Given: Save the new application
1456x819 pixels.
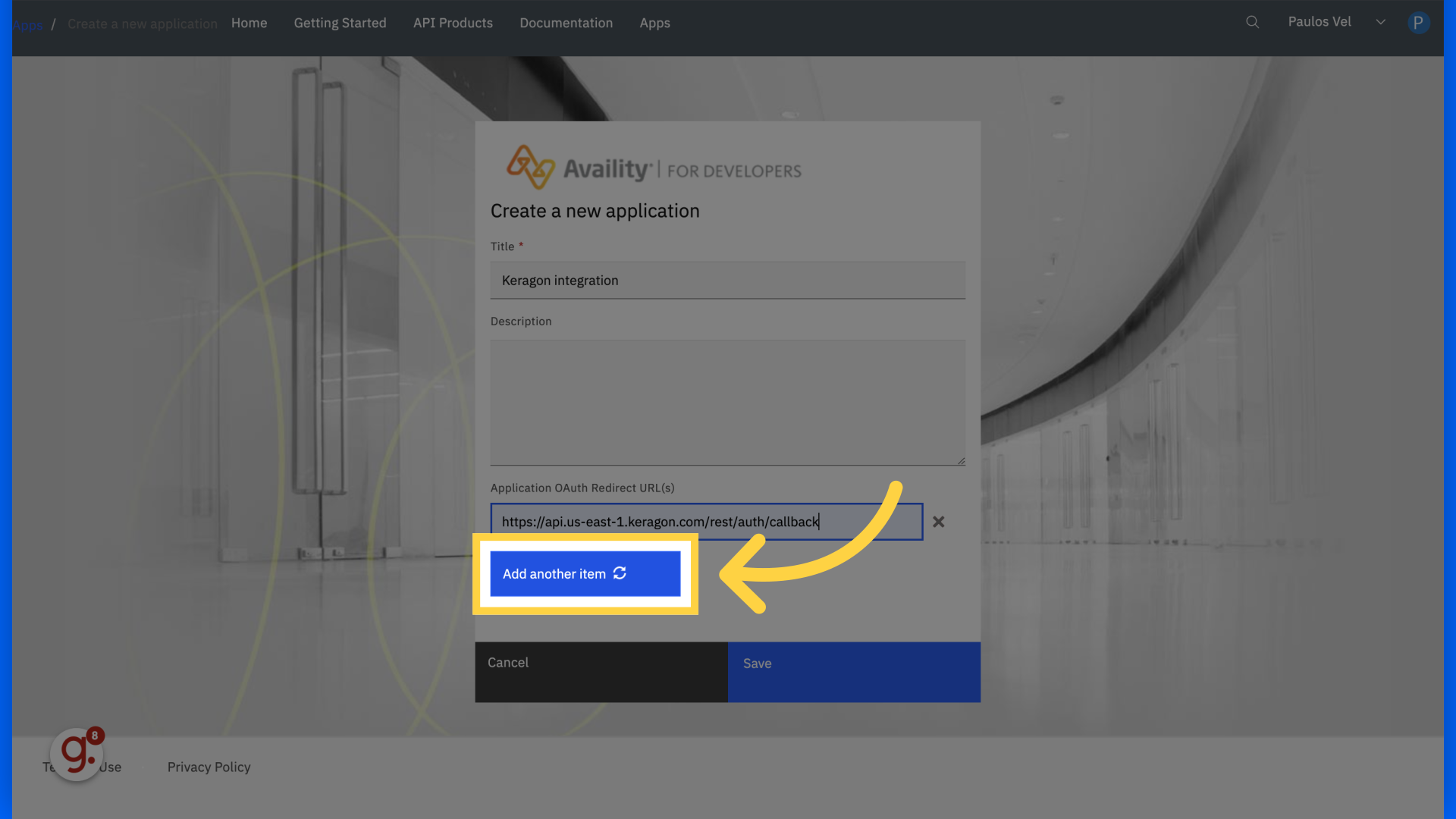Looking at the screenshot, I should [854, 672].
